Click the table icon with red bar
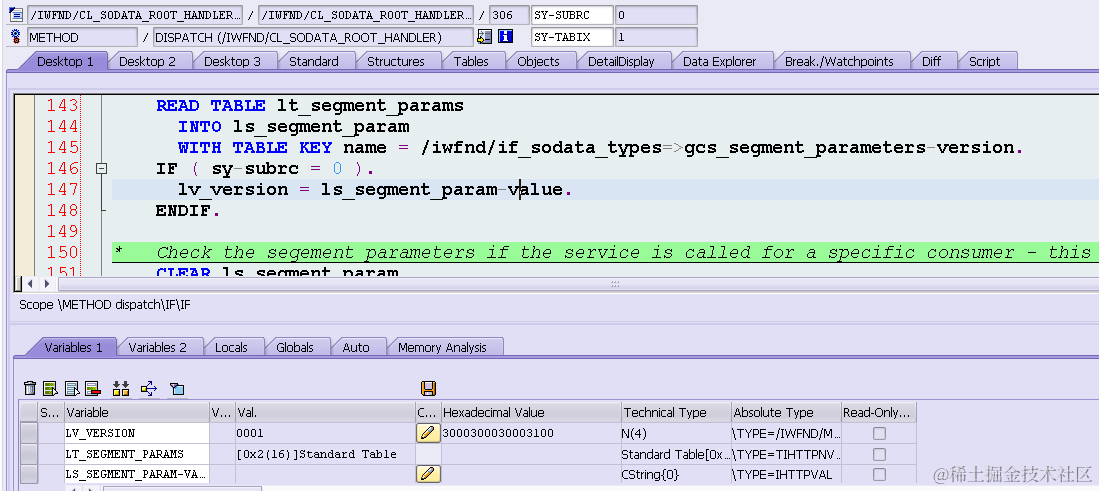 pyautogui.click(x=93, y=388)
